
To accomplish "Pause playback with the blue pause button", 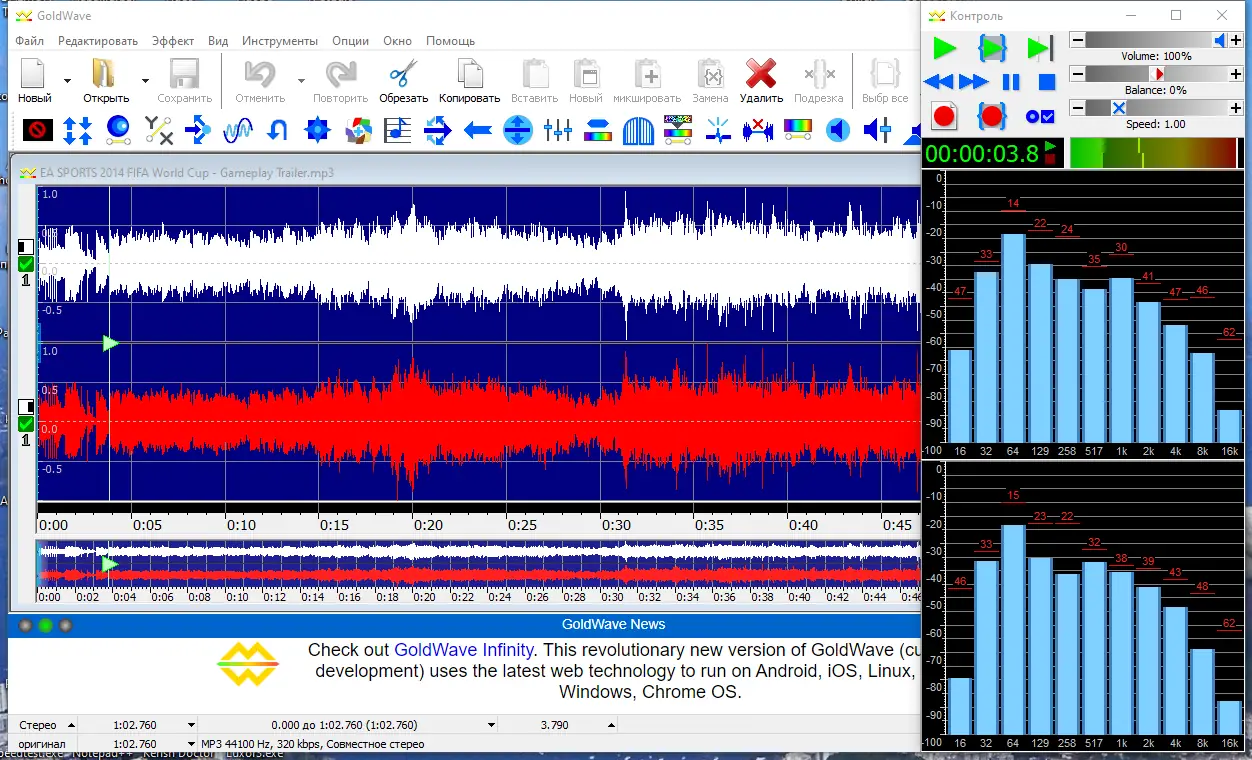I will coord(1011,82).
